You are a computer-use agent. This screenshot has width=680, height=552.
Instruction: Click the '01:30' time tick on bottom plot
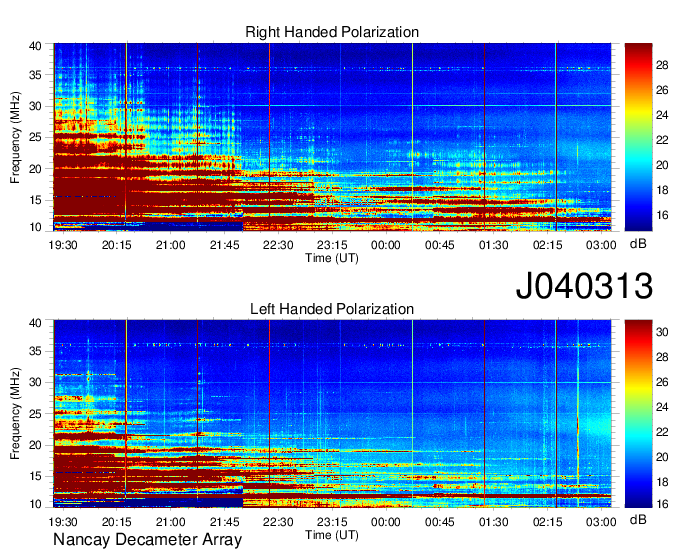coord(494,522)
